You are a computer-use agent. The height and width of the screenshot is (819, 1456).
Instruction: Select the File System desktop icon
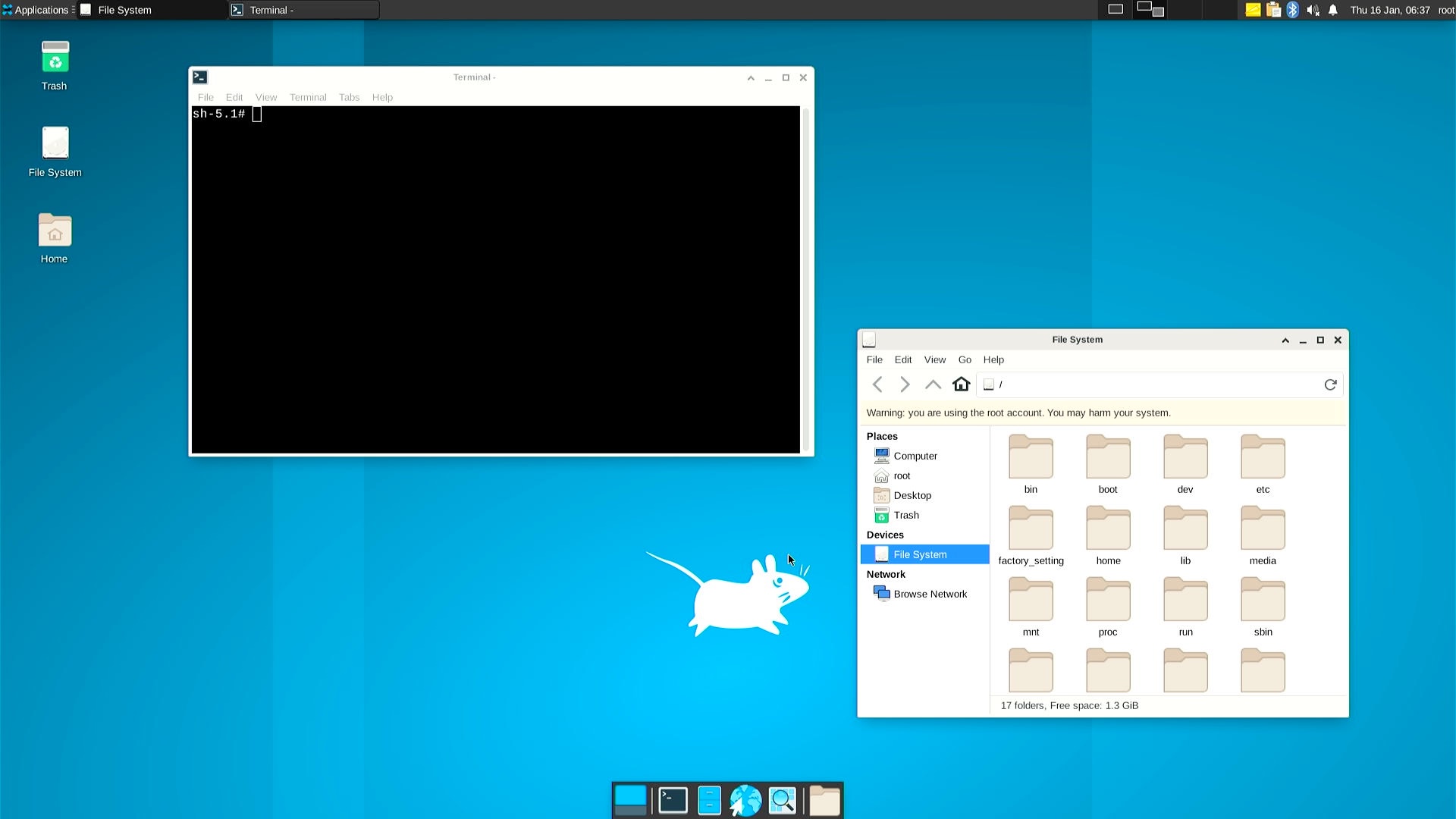click(55, 145)
